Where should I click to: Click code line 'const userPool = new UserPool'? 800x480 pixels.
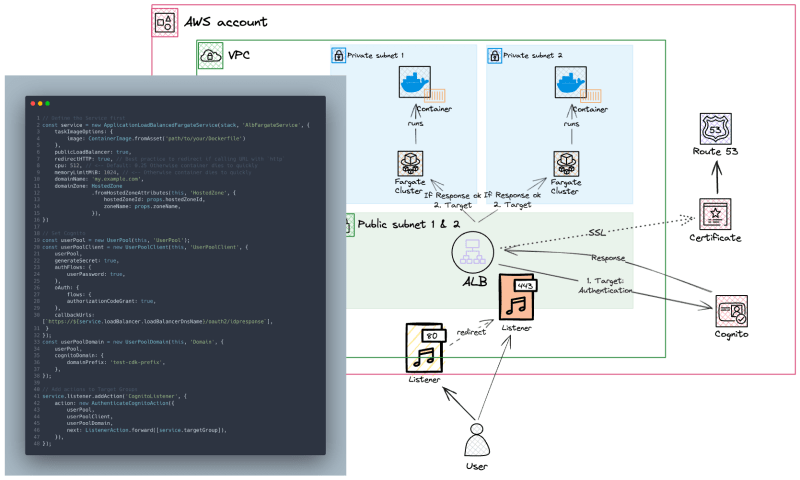tap(116, 240)
